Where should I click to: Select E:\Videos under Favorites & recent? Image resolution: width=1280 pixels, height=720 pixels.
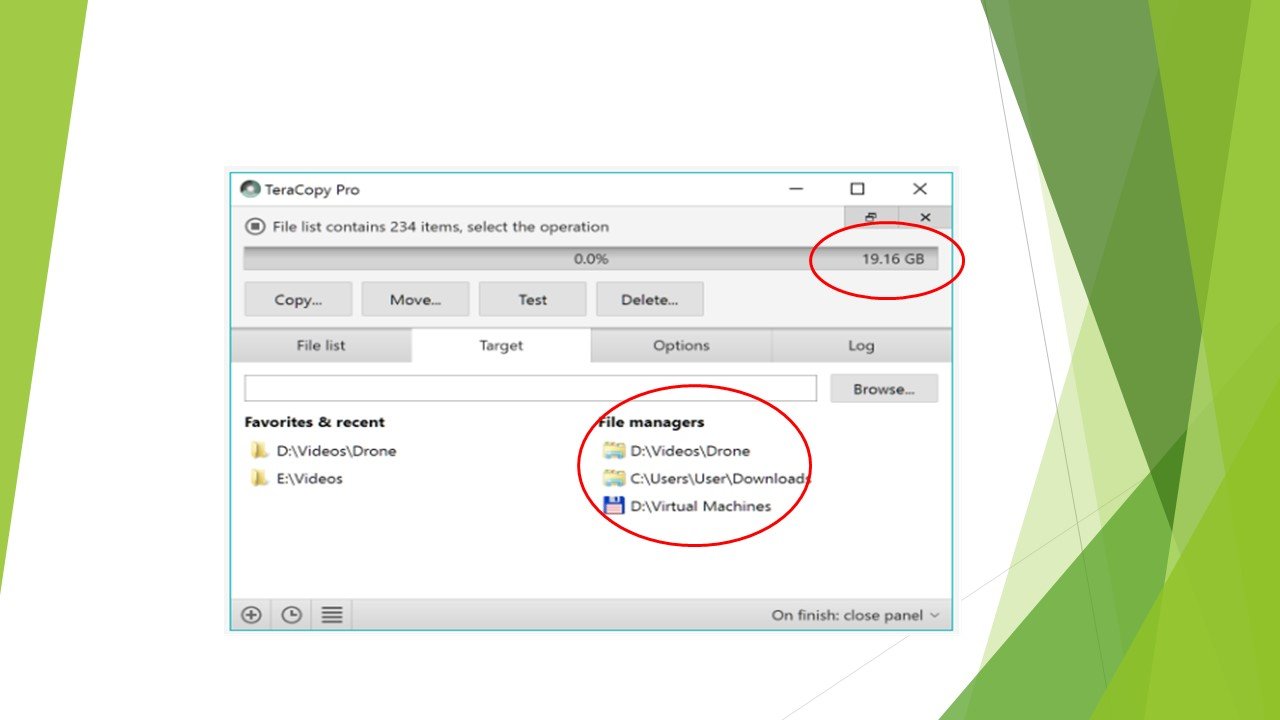309,479
